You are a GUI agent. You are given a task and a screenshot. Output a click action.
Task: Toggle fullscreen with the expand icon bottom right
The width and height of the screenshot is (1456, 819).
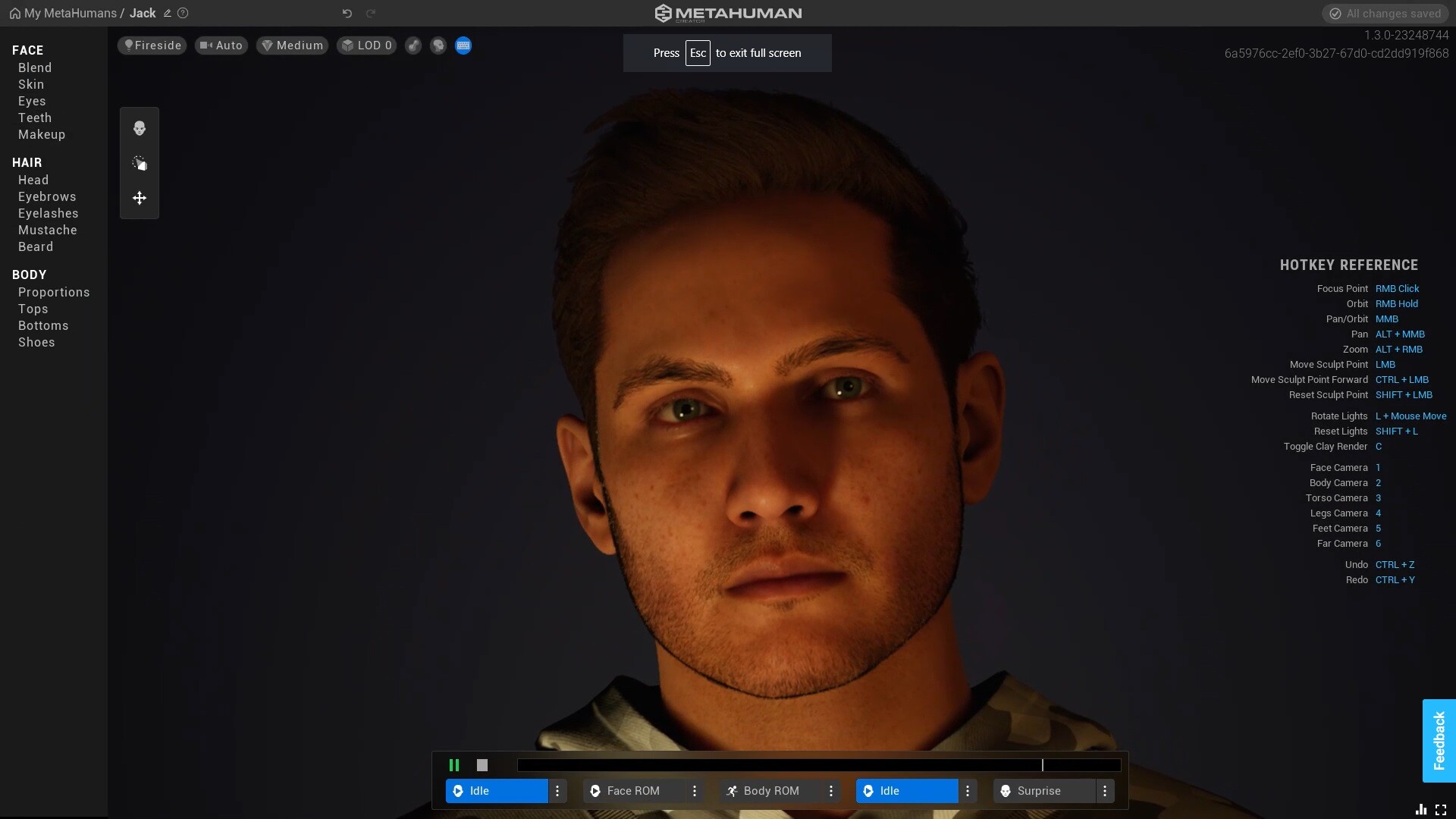point(1440,809)
